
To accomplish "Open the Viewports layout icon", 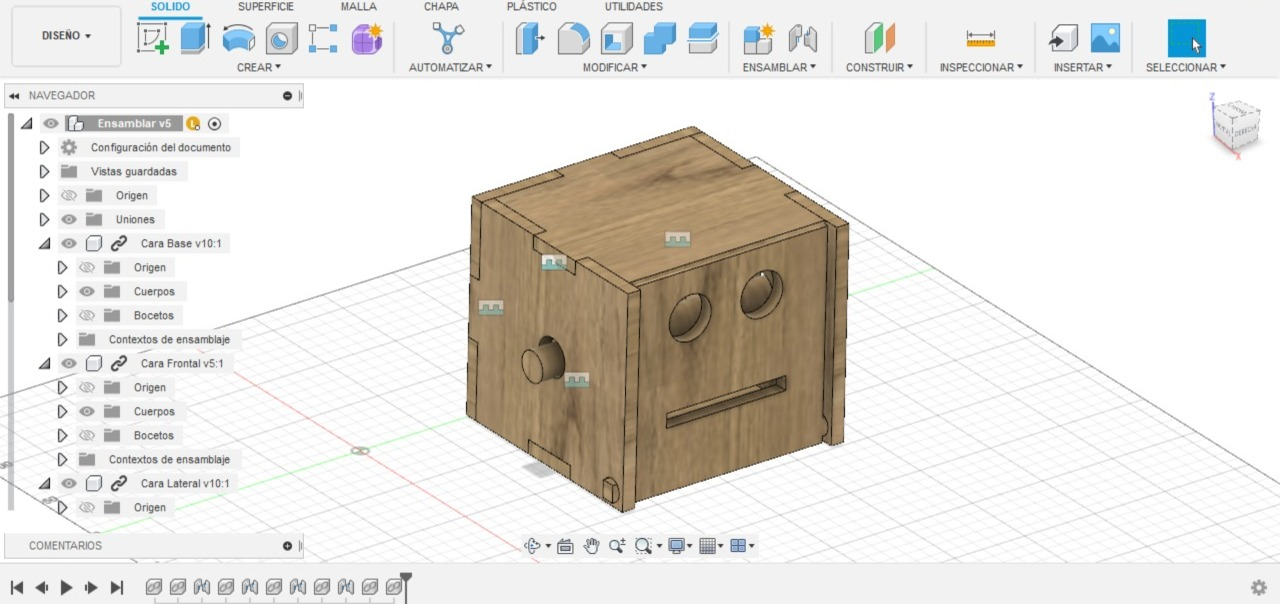I will 739,546.
